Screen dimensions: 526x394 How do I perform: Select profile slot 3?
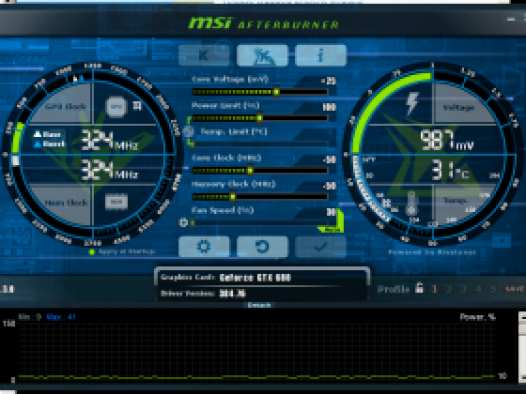463,289
